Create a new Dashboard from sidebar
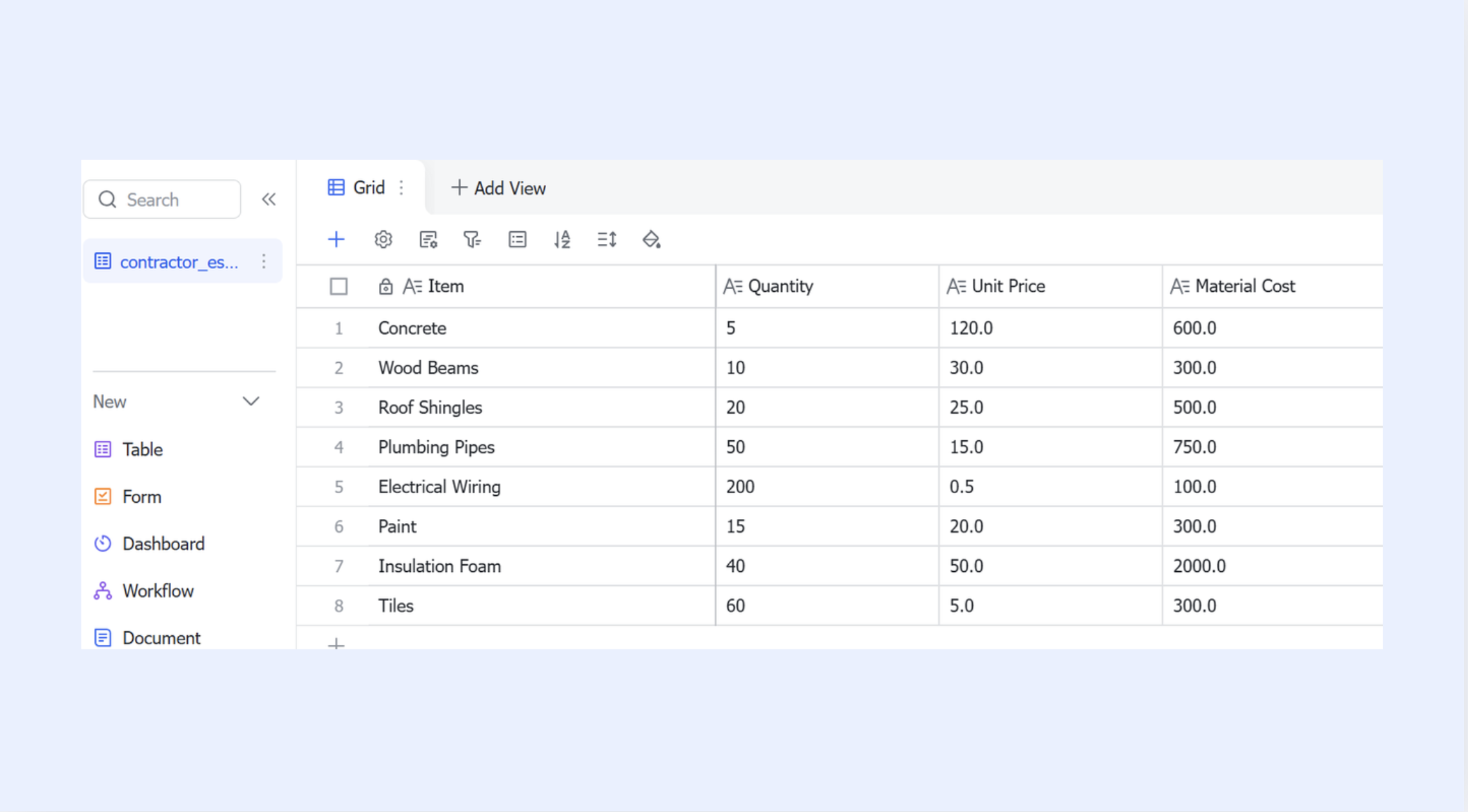The image size is (1468, 812). click(150, 543)
